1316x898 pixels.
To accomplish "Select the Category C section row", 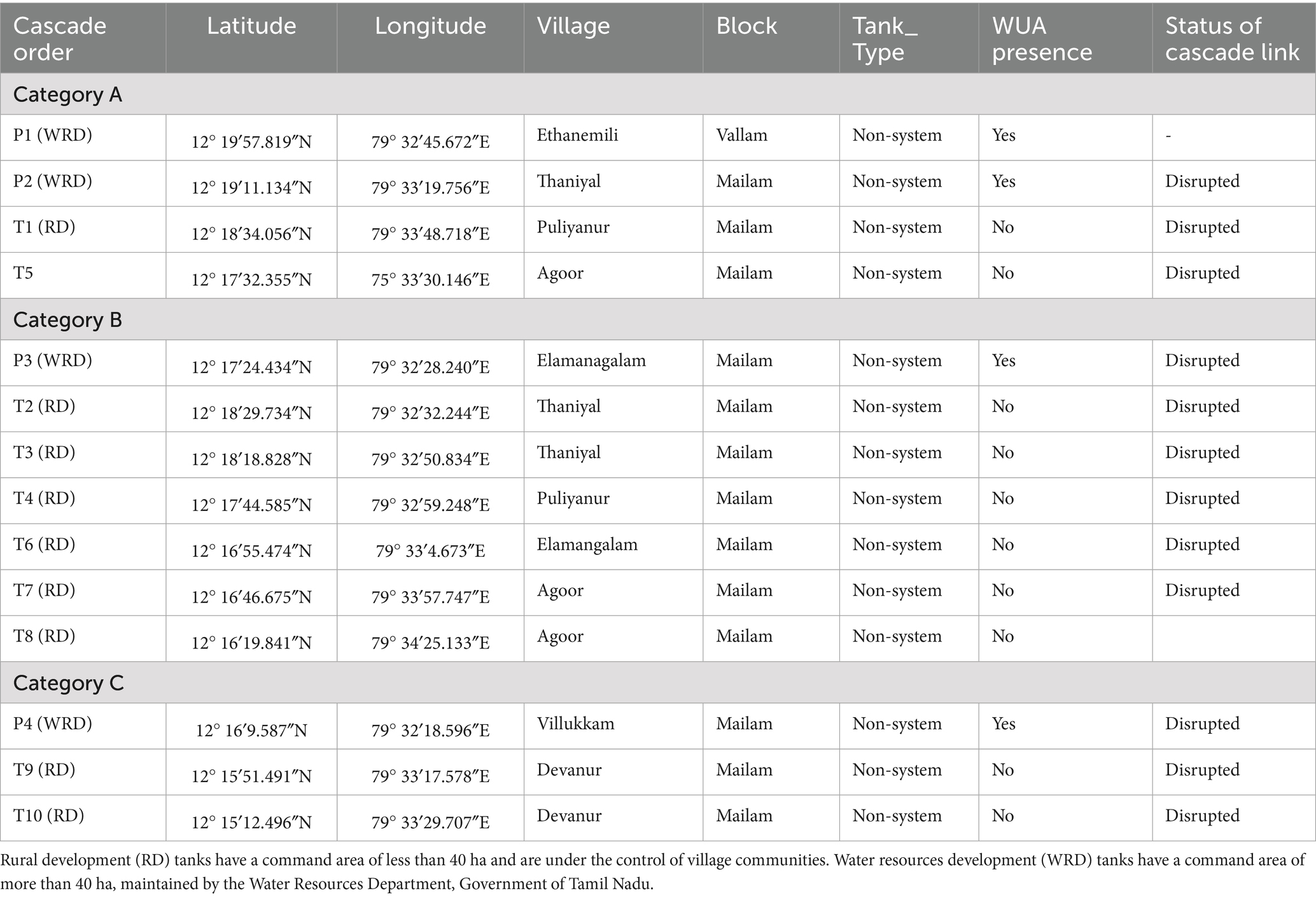I will [68, 683].
